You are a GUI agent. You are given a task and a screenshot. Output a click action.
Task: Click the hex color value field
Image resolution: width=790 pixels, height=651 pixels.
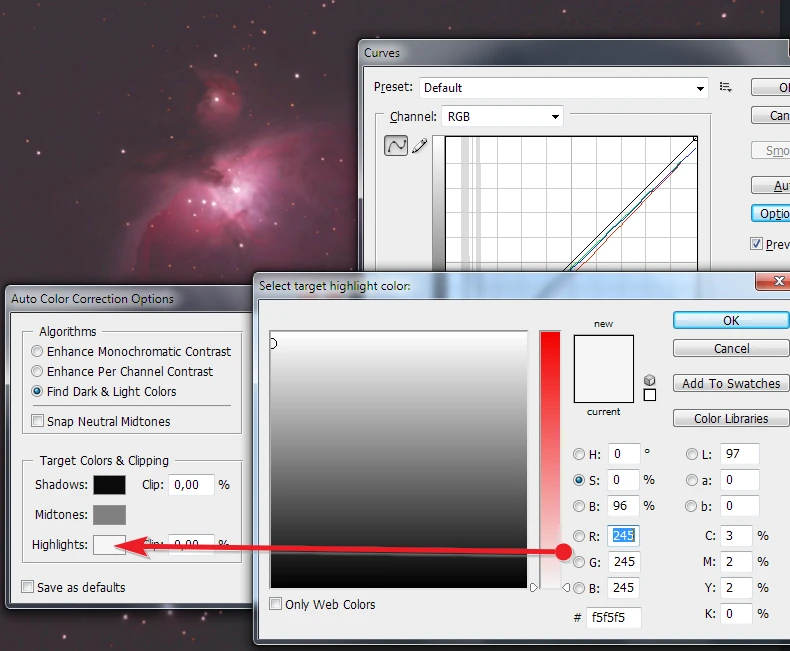click(x=613, y=617)
